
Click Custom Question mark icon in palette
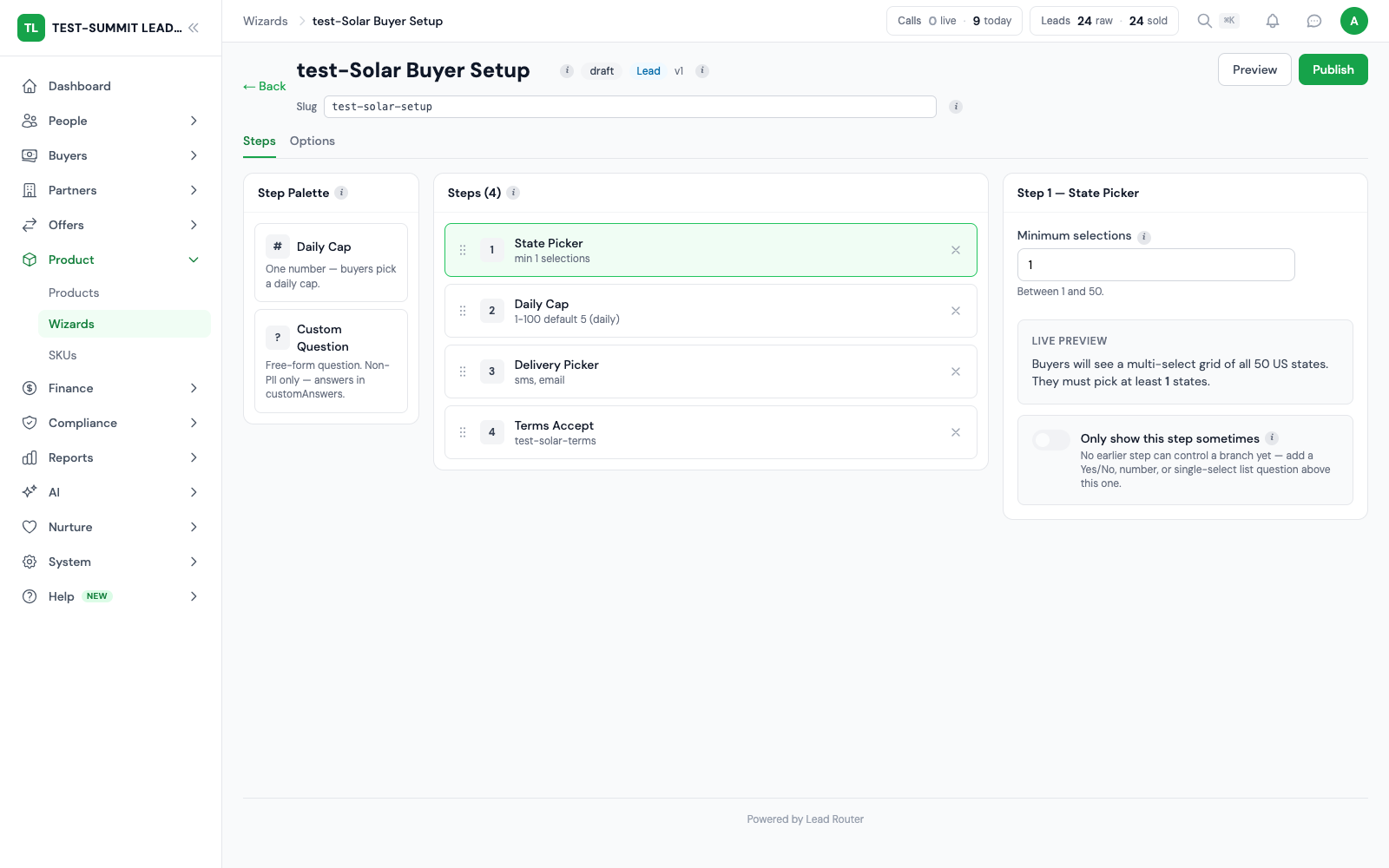[278, 338]
